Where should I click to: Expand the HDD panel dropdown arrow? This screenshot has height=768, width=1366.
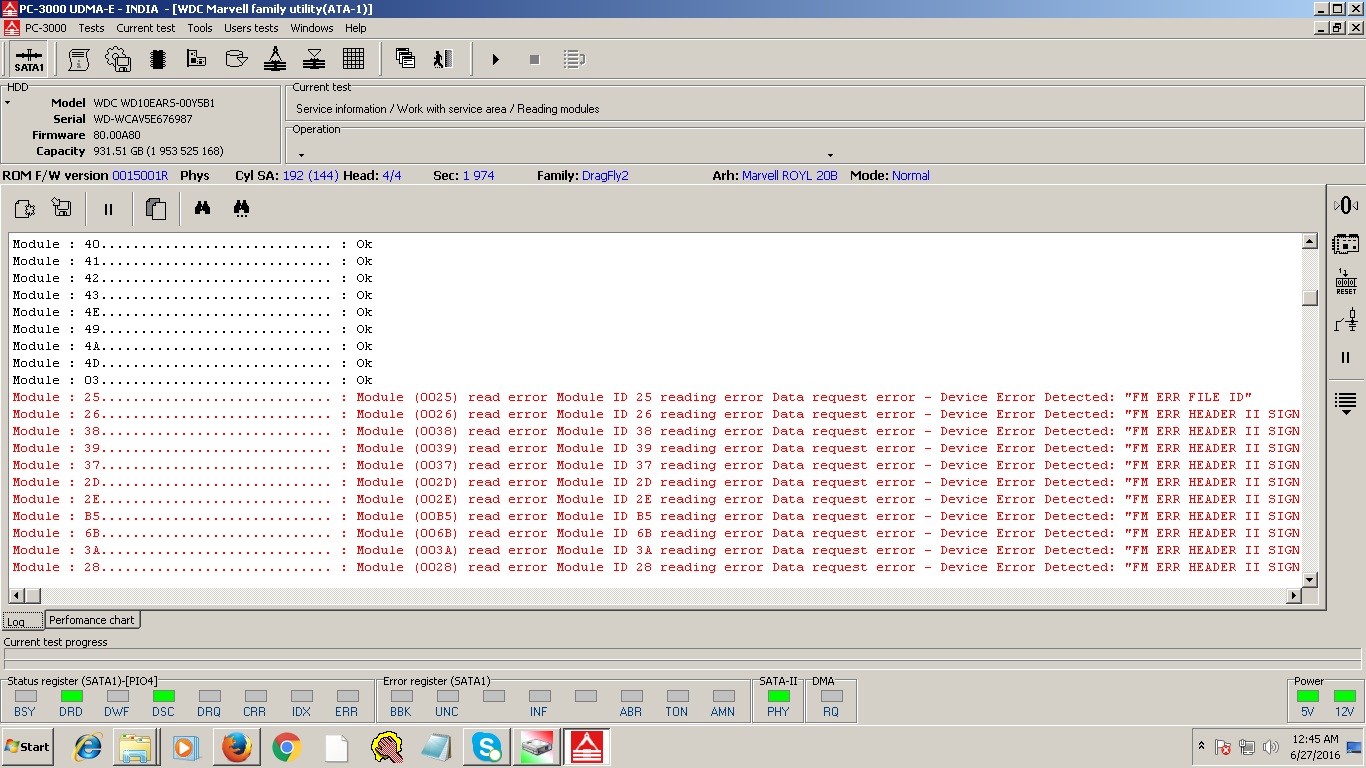[x=8, y=103]
